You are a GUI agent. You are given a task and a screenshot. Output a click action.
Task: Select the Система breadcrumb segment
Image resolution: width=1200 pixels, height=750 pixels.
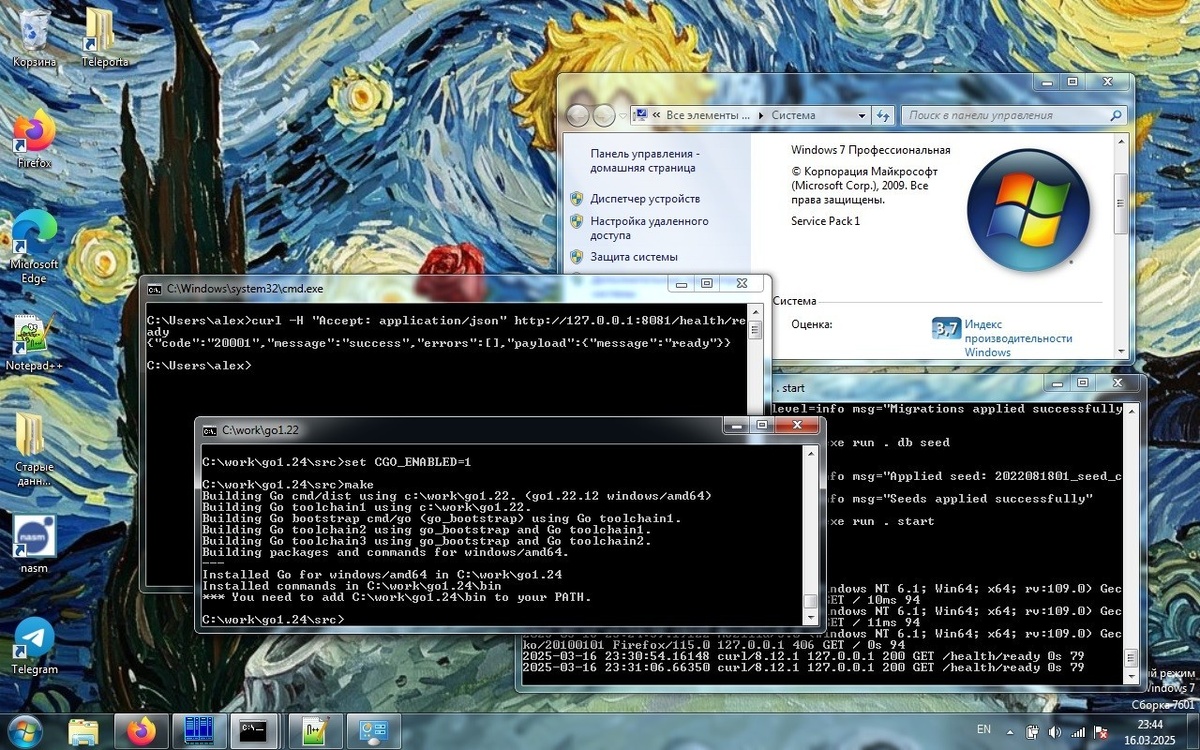click(793, 115)
